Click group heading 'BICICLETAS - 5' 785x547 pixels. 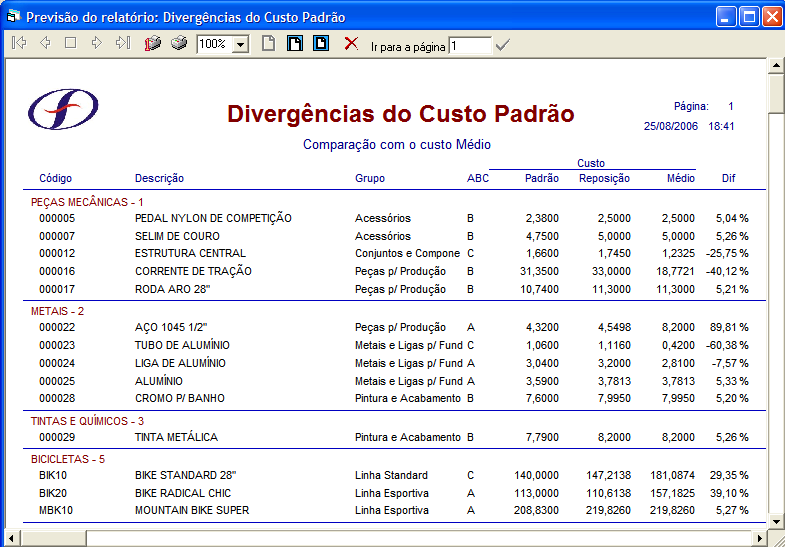(68, 459)
